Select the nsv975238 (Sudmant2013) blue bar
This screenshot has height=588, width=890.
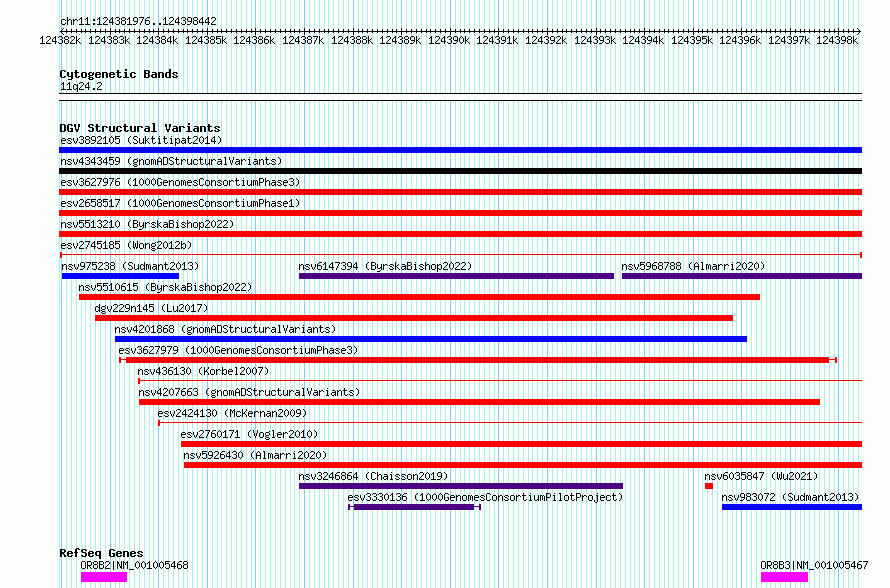click(120, 276)
